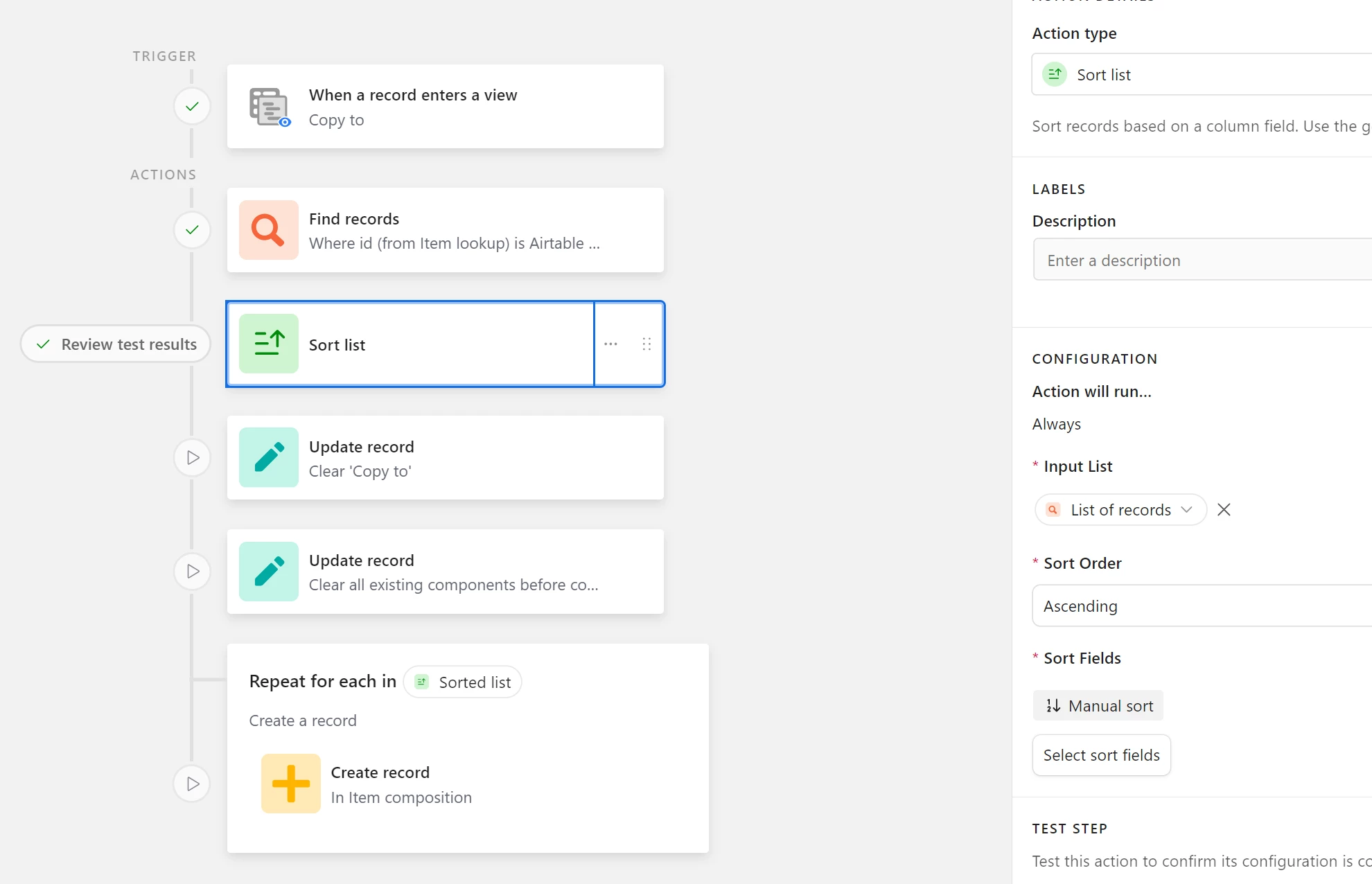Click the Sort list drag handle

(647, 344)
